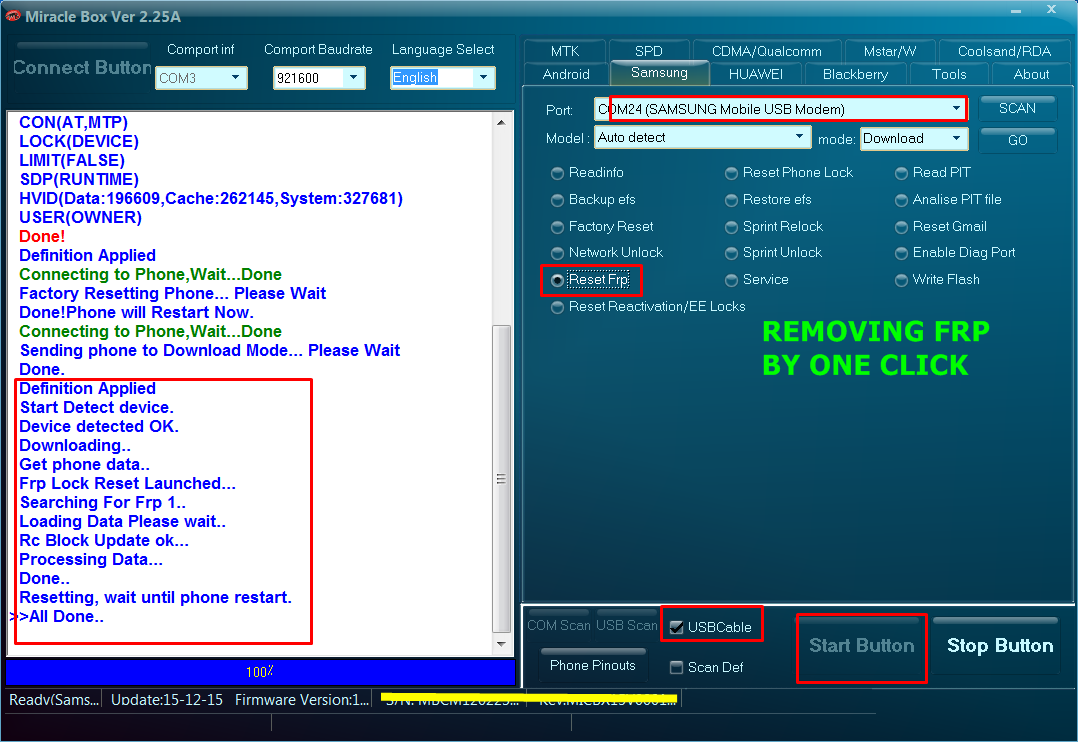Click the log scrollbar down arrow

[x=501, y=644]
